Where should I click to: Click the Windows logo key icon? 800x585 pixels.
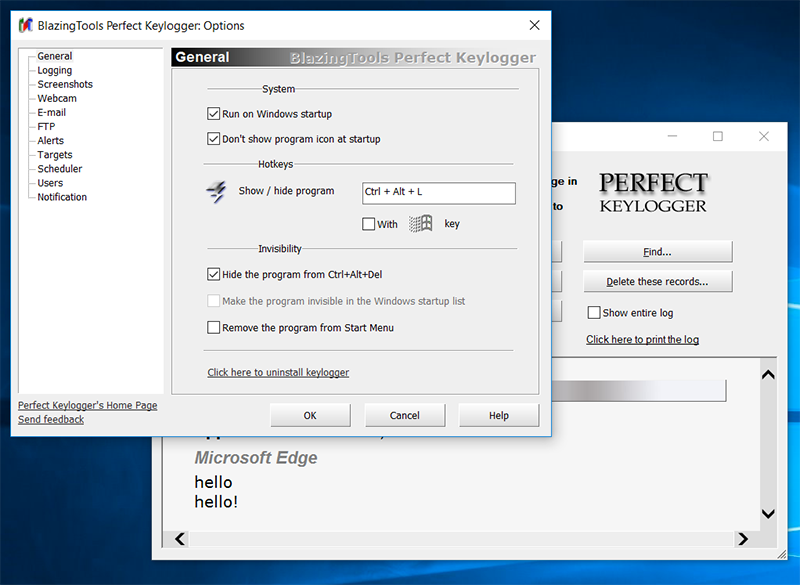tap(421, 223)
